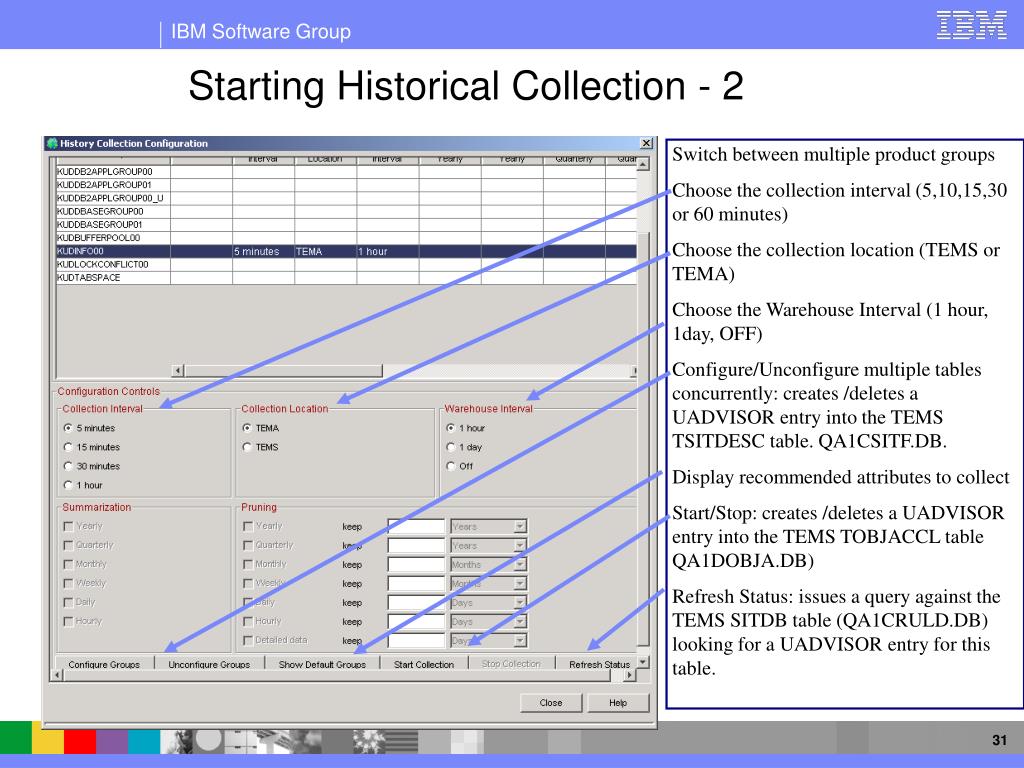Select the 30 minutes collection interval
Viewport: 1024px width, 768px height.
68,466
